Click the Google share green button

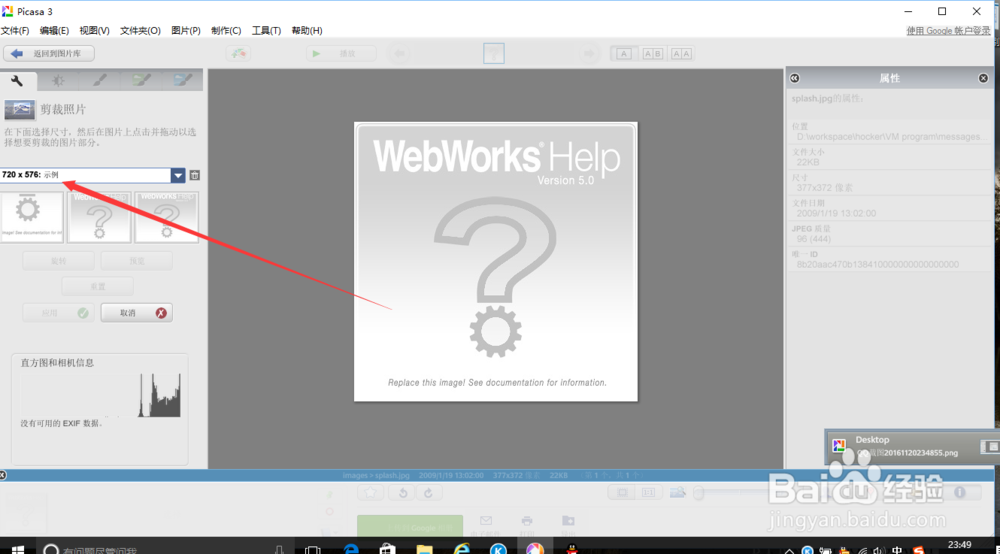click(410, 526)
